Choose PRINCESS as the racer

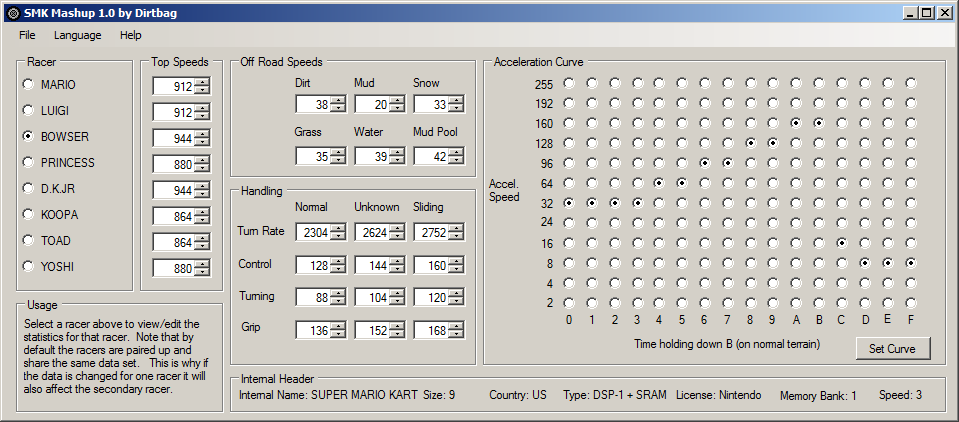point(28,162)
